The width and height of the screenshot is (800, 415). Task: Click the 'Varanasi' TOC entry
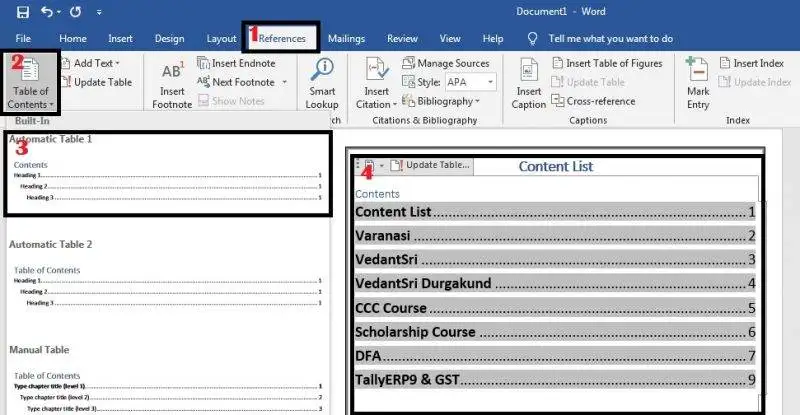555,236
